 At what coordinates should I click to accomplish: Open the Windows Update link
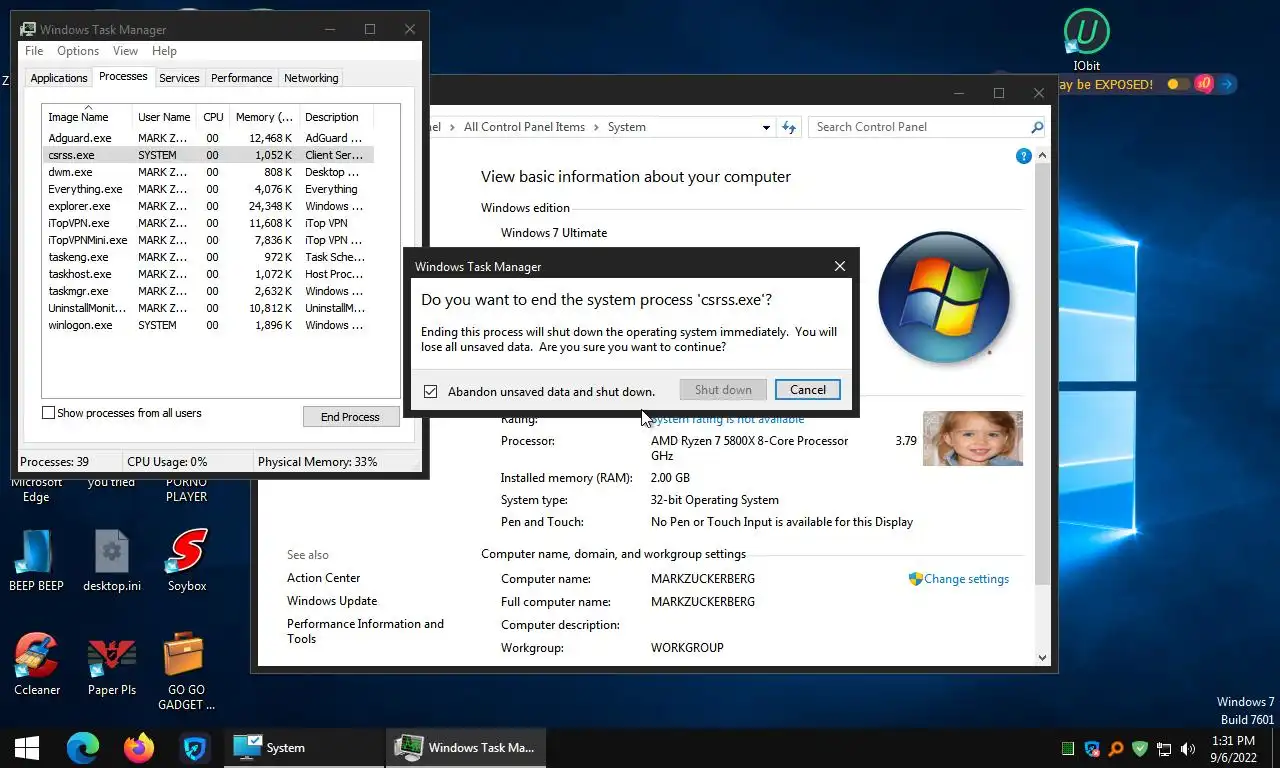point(332,601)
